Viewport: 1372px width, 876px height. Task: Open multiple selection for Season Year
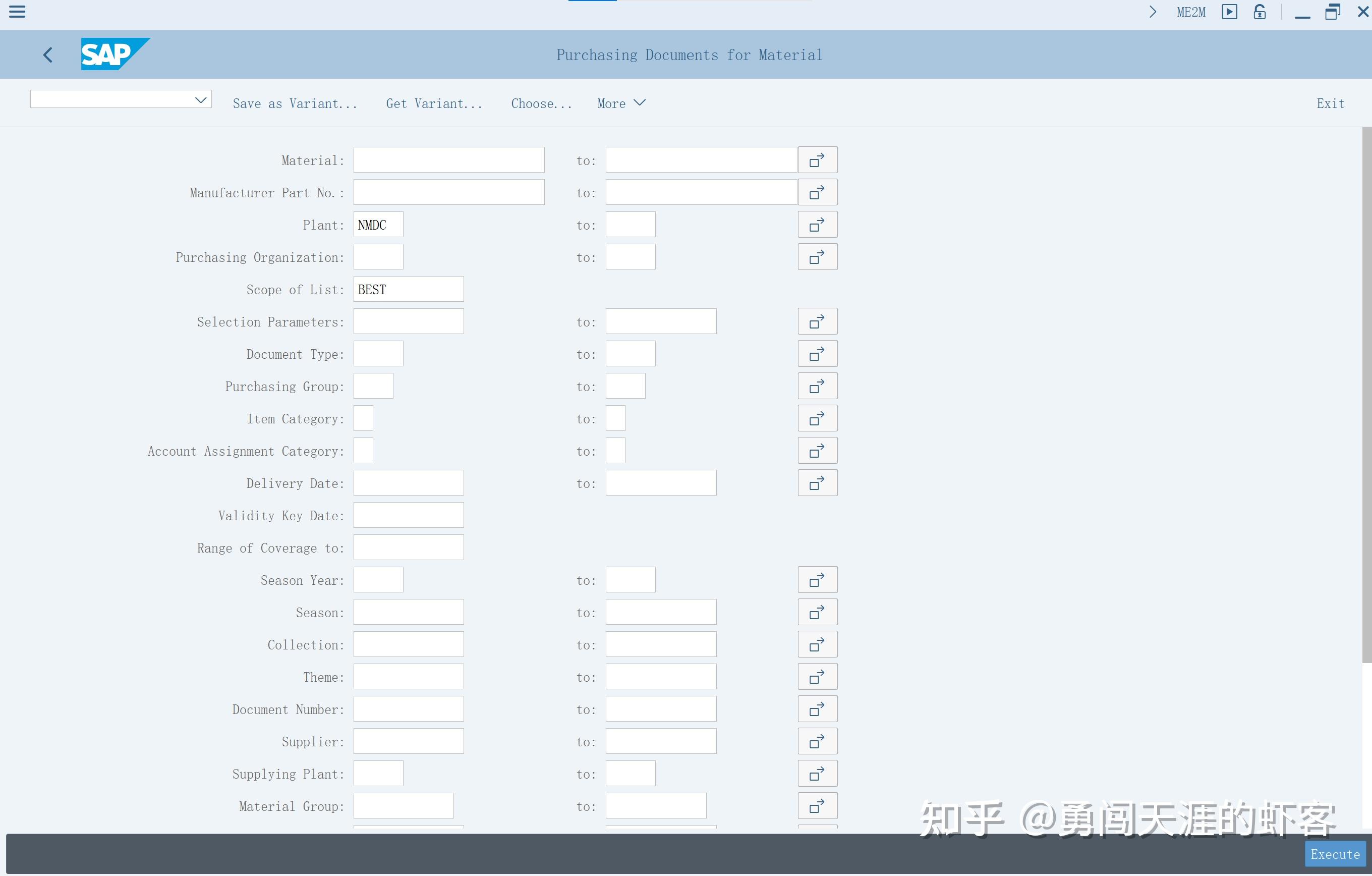click(817, 579)
